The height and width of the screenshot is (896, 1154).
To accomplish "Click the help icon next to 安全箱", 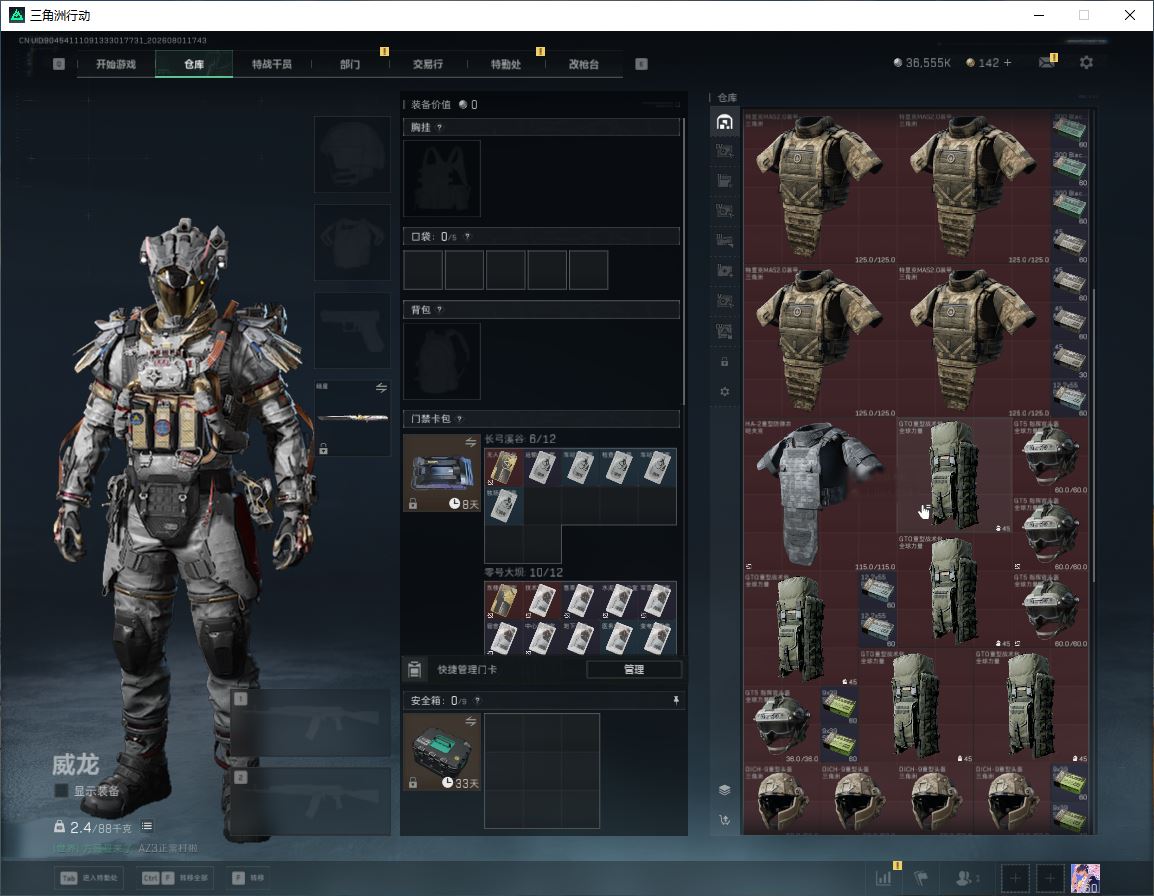I will [477, 701].
